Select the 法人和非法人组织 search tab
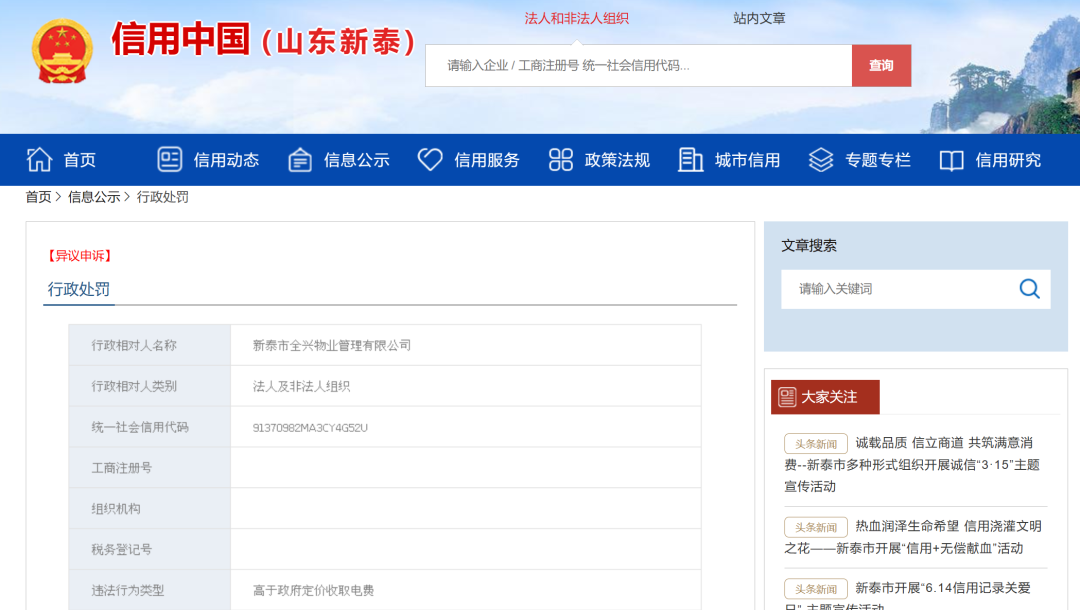 pos(577,18)
